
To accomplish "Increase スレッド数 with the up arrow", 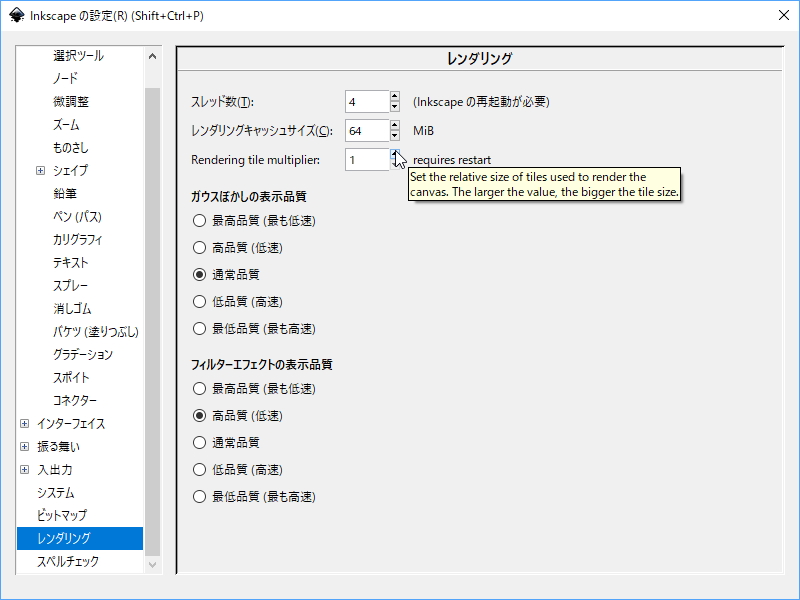I will point(394,96).
